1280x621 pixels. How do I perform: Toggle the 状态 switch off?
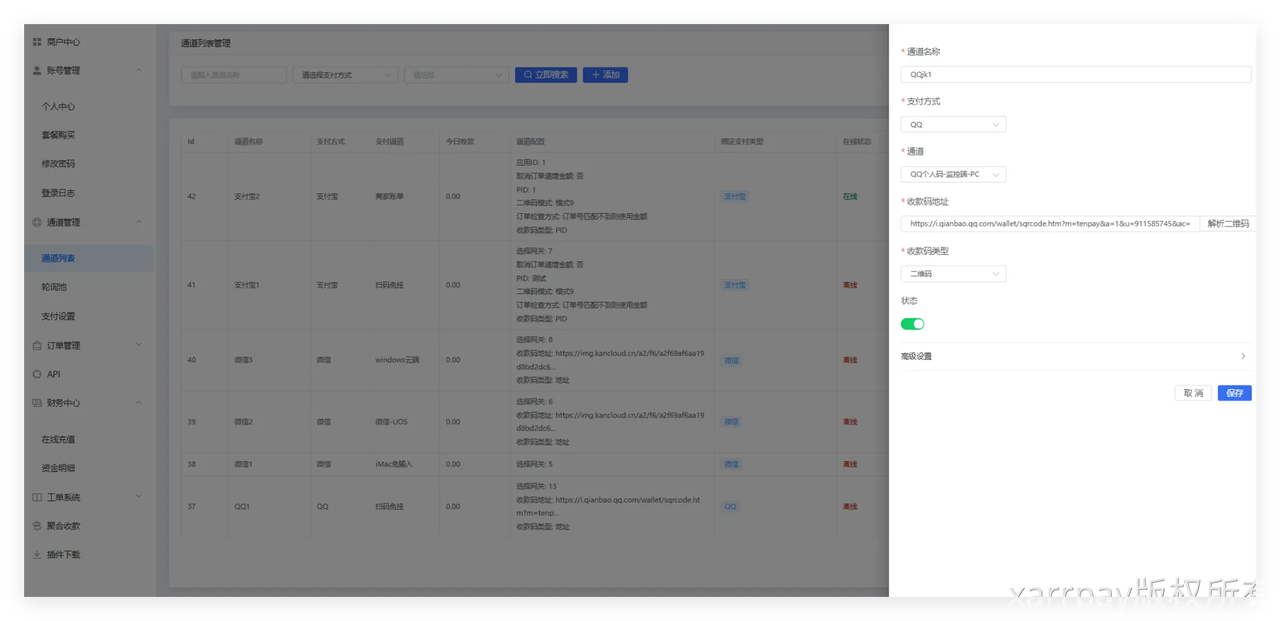click(x=912, y=324)
